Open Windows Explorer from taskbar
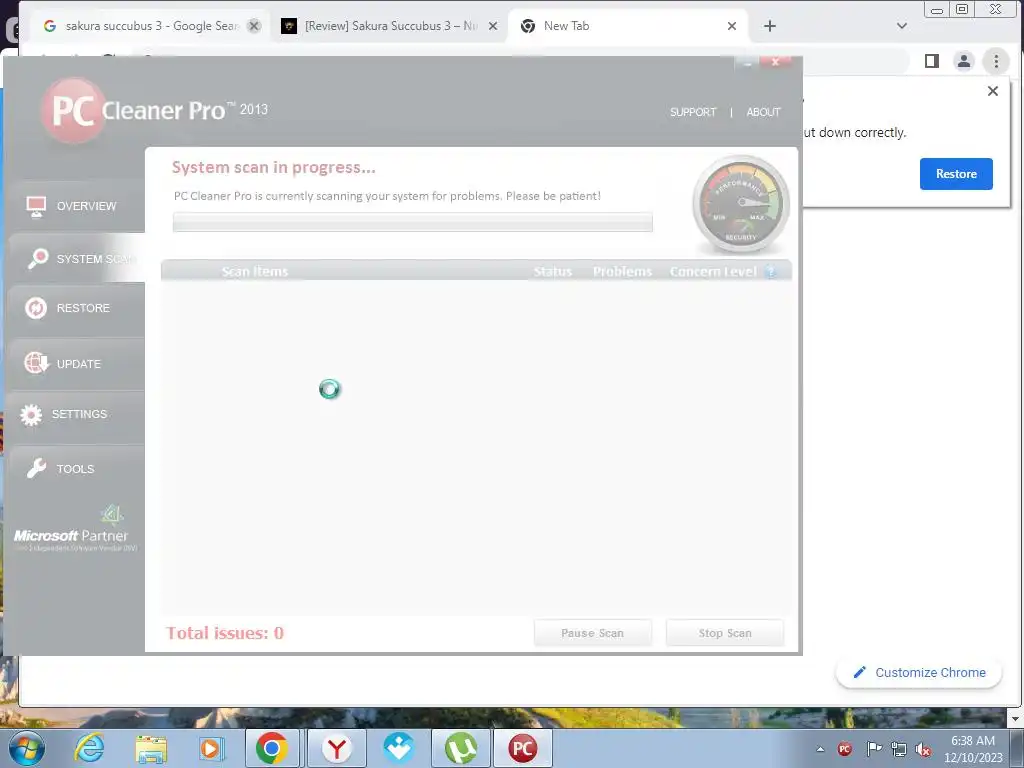Screen dimensions: 1024x768 pyautogui.click(x=151, y=748)
